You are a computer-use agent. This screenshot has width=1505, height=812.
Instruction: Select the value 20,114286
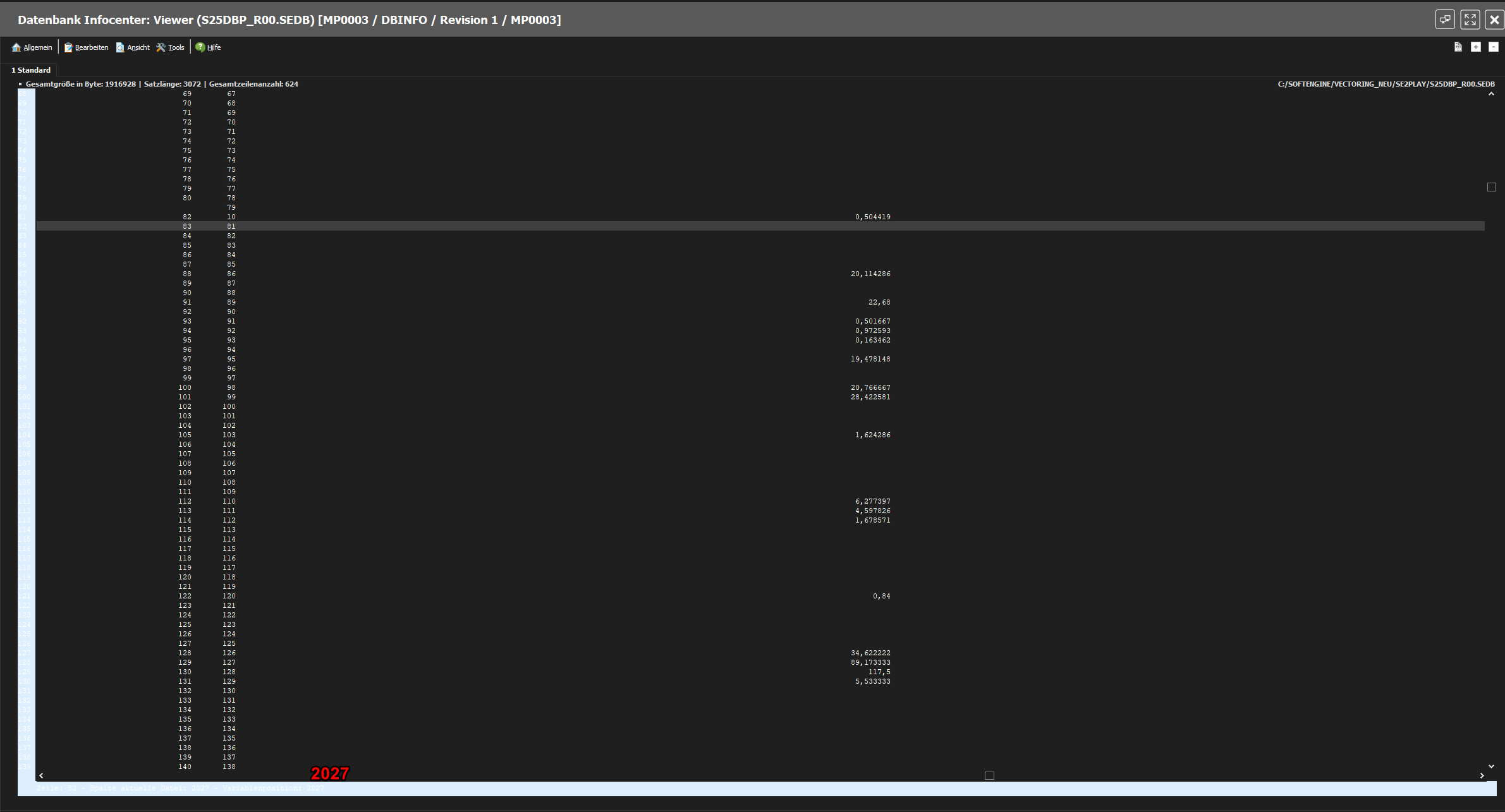(x=870, y=274)
